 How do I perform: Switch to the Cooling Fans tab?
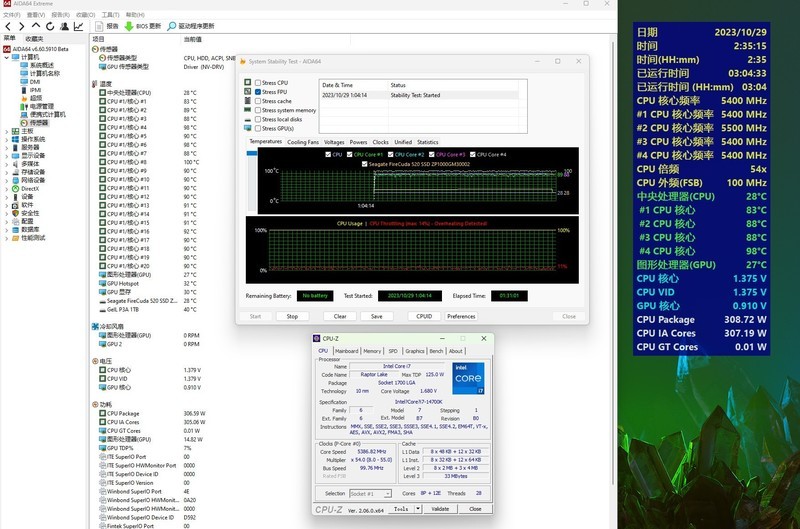pos(303,142)
